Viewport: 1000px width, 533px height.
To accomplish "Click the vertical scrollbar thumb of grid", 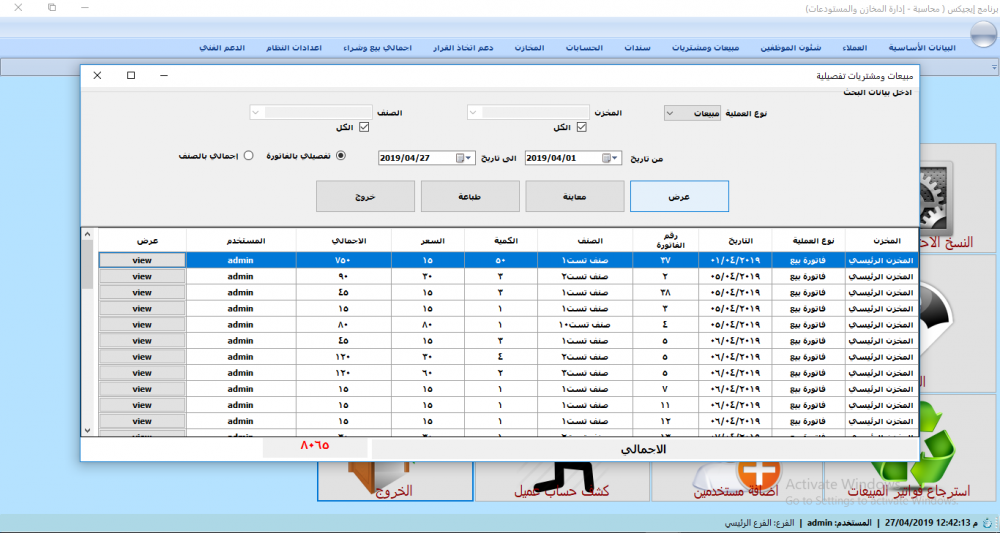I will pyautogui.click(x=87, y=264).
